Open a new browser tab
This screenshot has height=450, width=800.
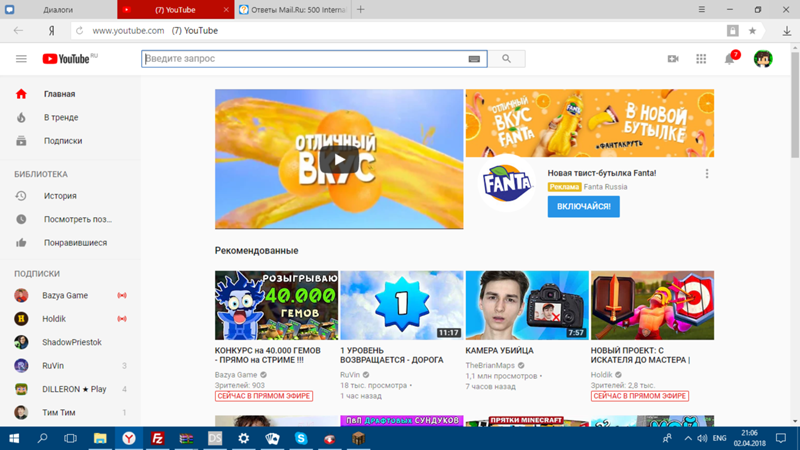(x=361, y=10)
